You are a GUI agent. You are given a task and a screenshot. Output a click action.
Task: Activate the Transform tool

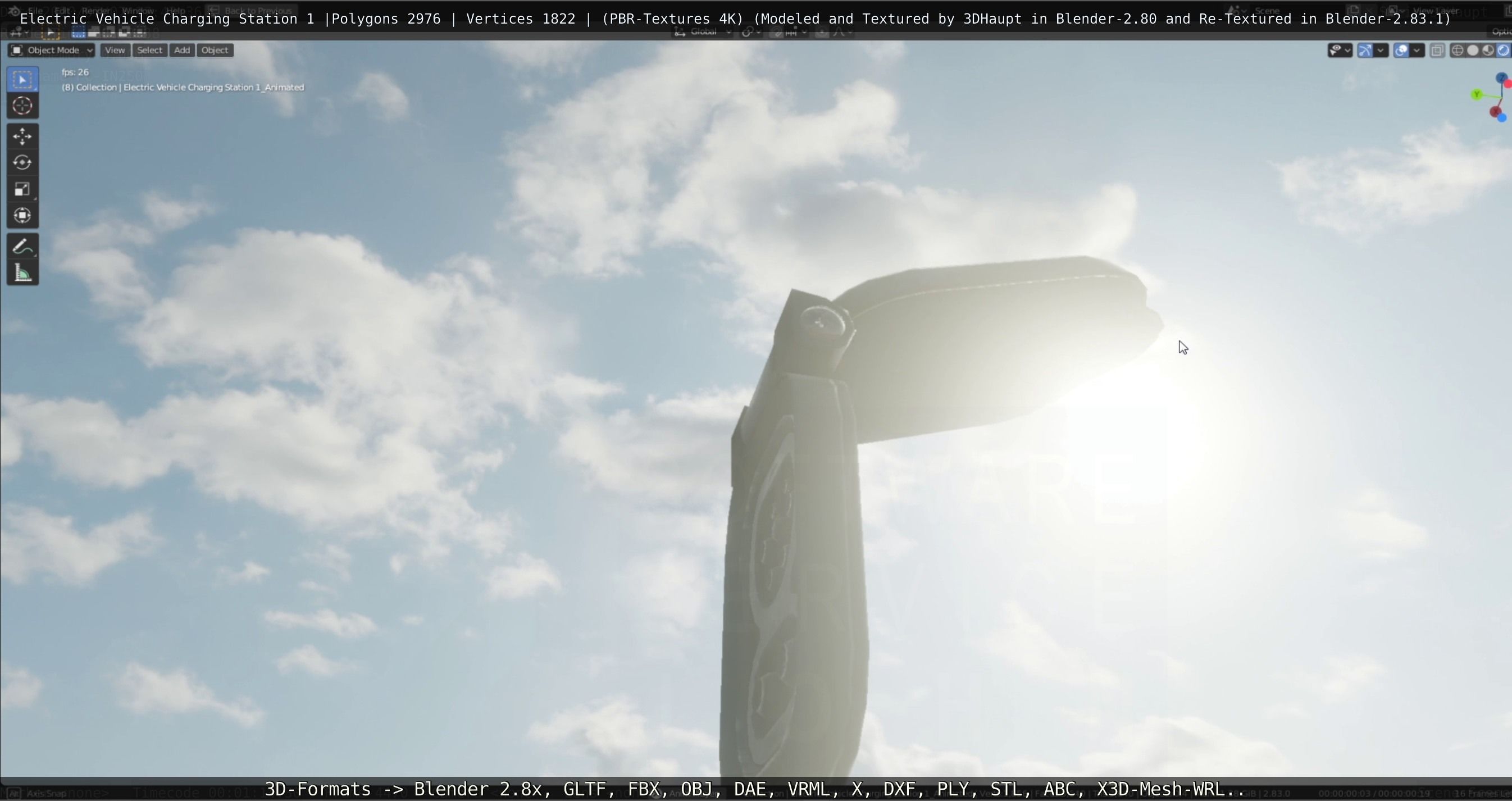22,215
